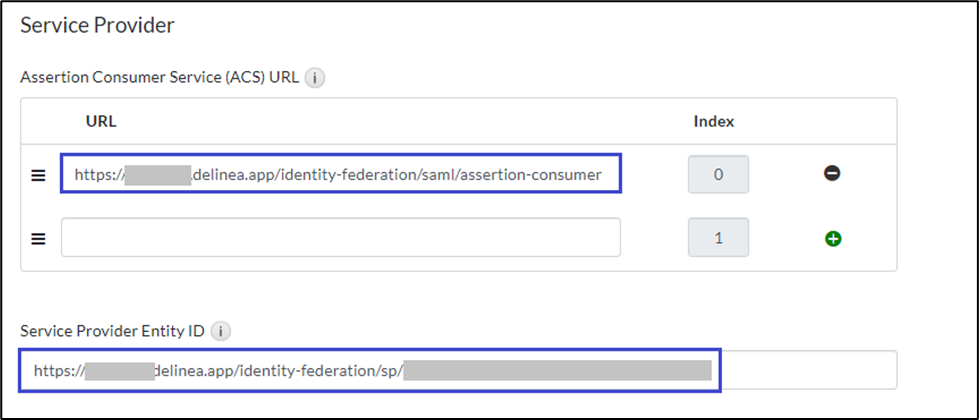The width and height of the screenshot is (979, 420).
Task: Click the redacted hostname in the ACS URL
Action: 157,174
